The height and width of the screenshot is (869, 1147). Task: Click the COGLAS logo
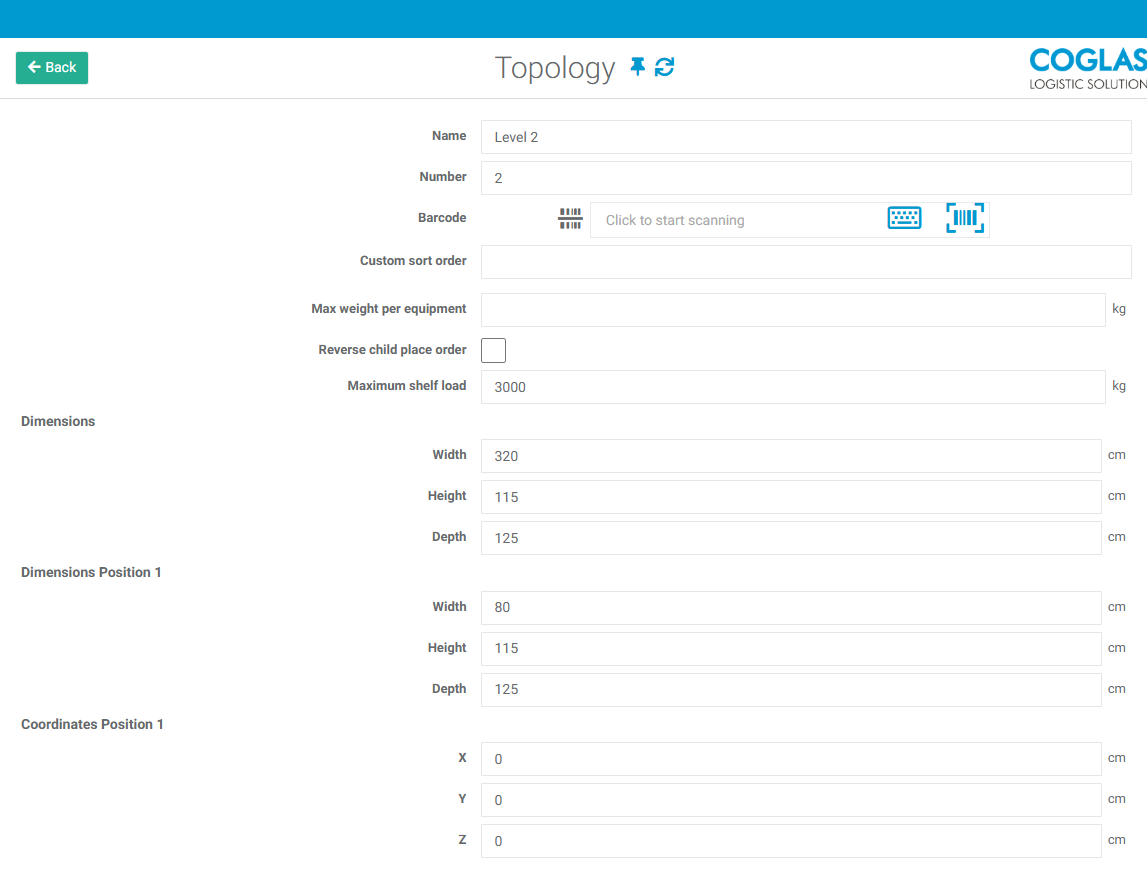(x=1086, y=67)
